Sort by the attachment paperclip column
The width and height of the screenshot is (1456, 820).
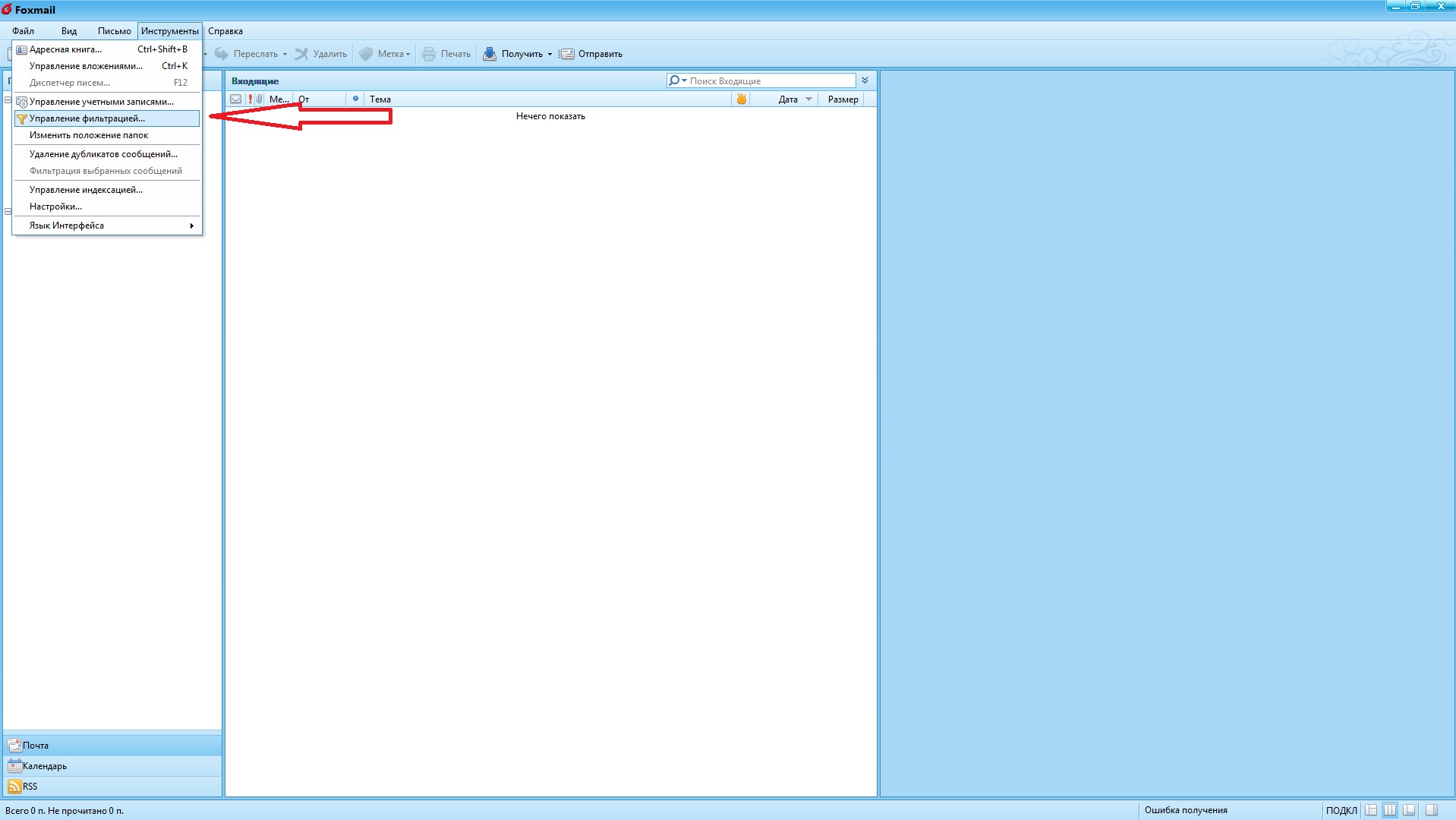(260, 99)
